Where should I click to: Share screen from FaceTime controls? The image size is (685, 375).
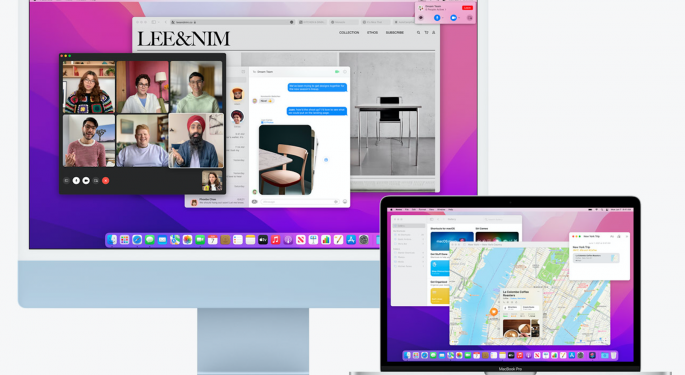pos(96,181)
